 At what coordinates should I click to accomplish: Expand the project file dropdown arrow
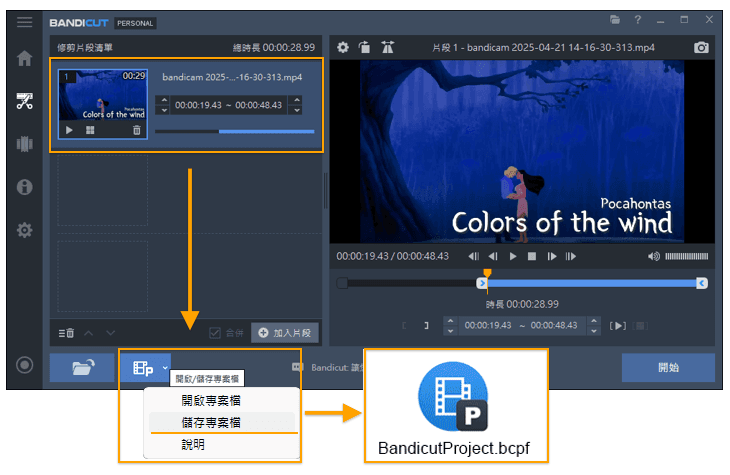pyautogui.click(x=165, y=368)
